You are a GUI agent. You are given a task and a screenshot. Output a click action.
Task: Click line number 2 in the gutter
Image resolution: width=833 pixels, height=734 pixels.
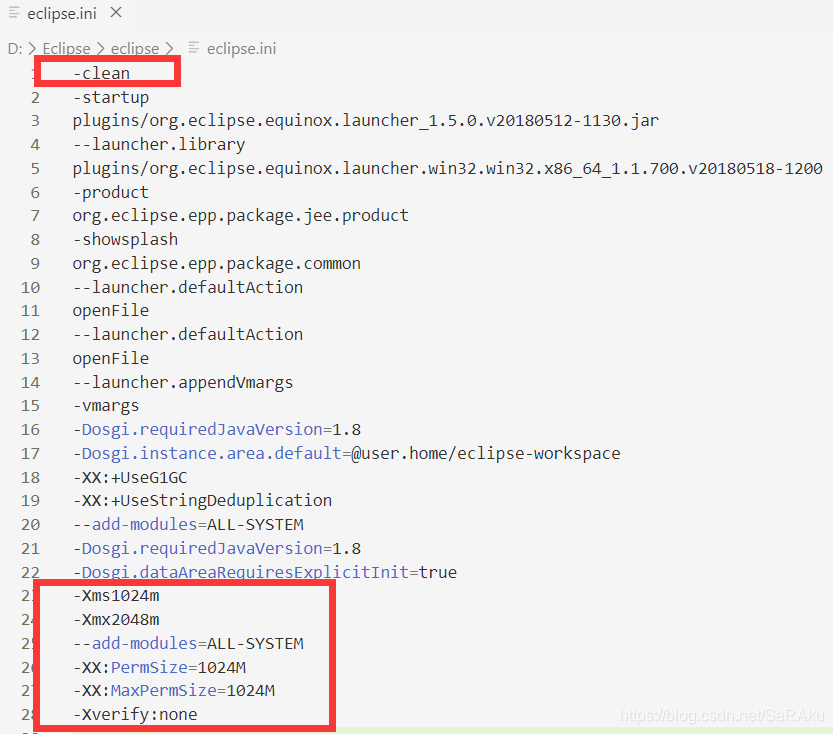(35, 97)
